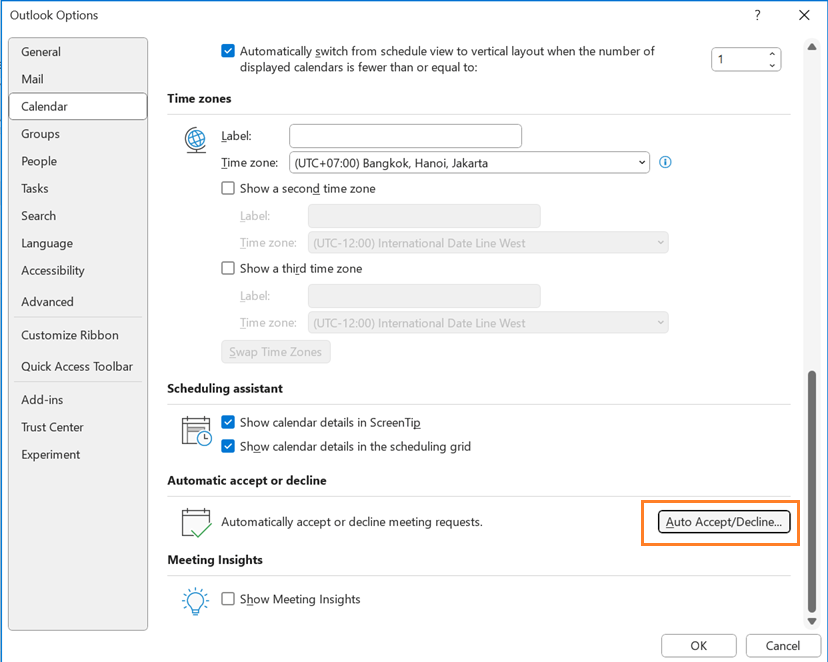Click the vertical scrollbar thumb

(x=812, y=491)
